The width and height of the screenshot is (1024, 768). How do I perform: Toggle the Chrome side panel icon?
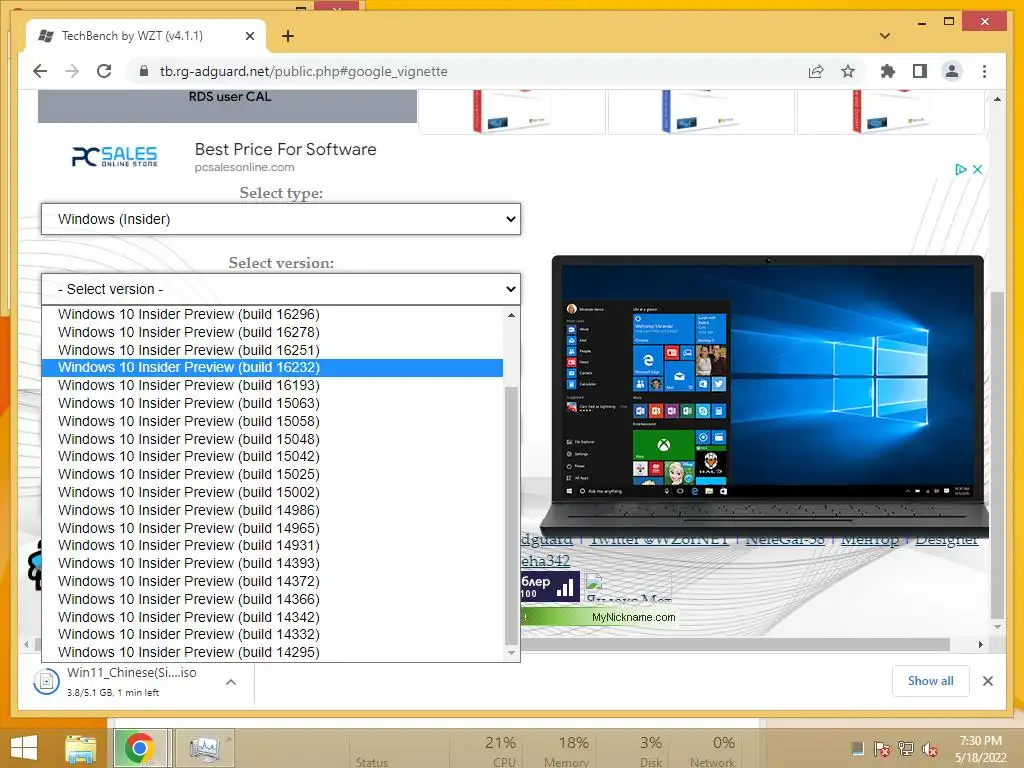[x=920, y=71]
